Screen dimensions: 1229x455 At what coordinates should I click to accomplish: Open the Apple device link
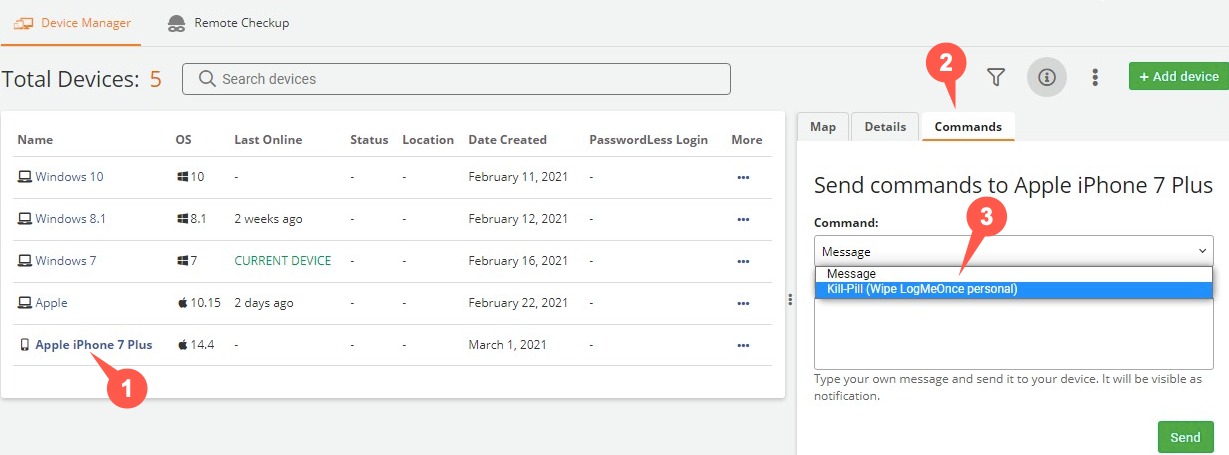pyautogui.click(x=51, y=303)
